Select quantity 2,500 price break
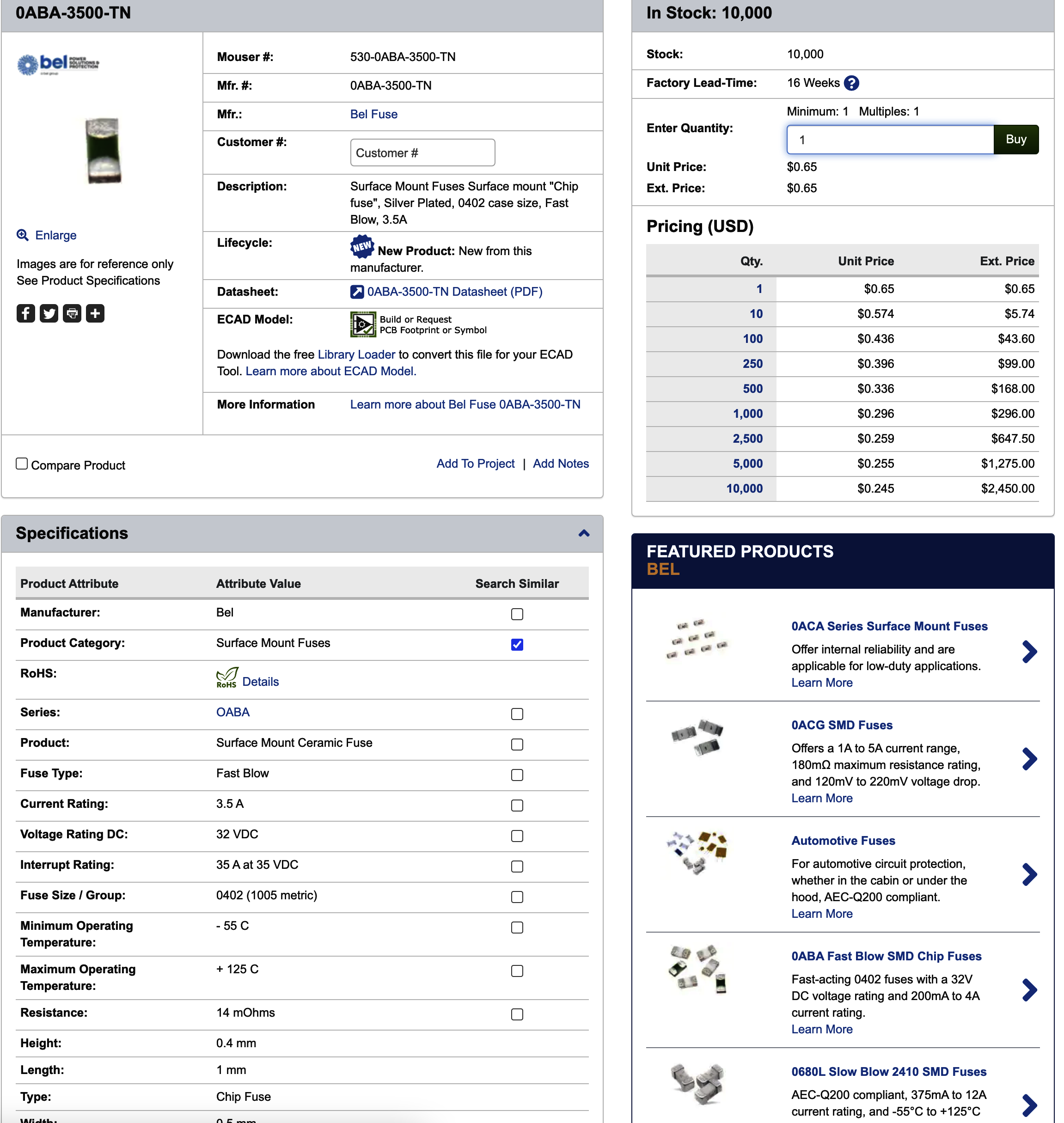The image size is (1064, 1123). (x=747, y=439)
